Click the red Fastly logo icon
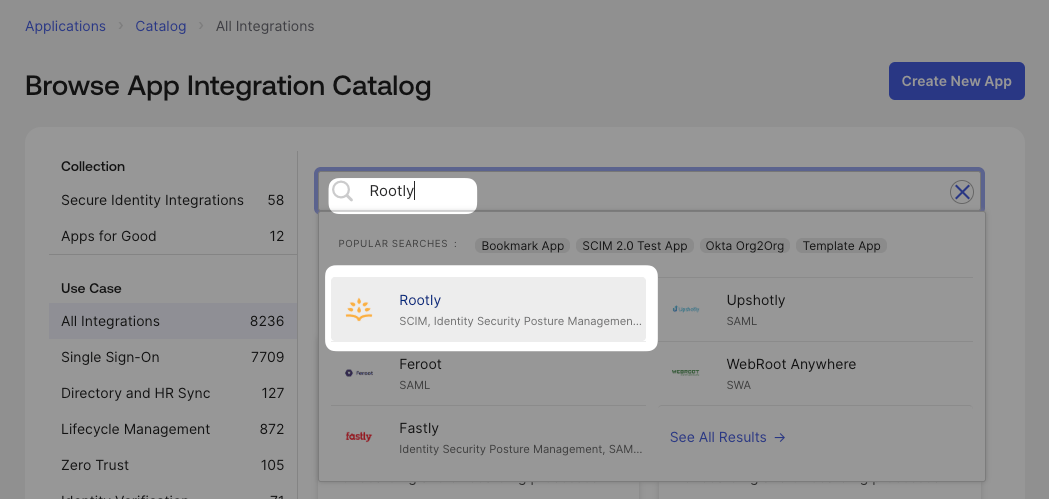This screenshot has width=1049, height=499. [x=359, y=437]
